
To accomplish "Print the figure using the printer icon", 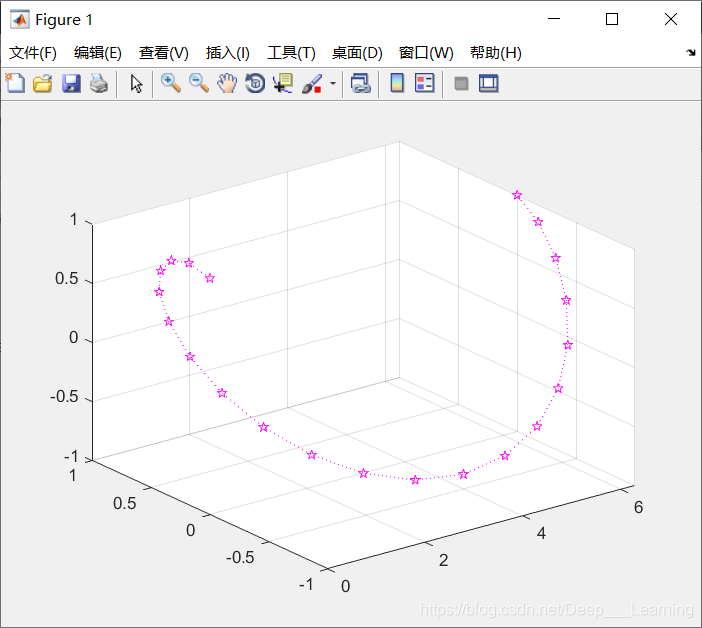I will pos(99,83).
